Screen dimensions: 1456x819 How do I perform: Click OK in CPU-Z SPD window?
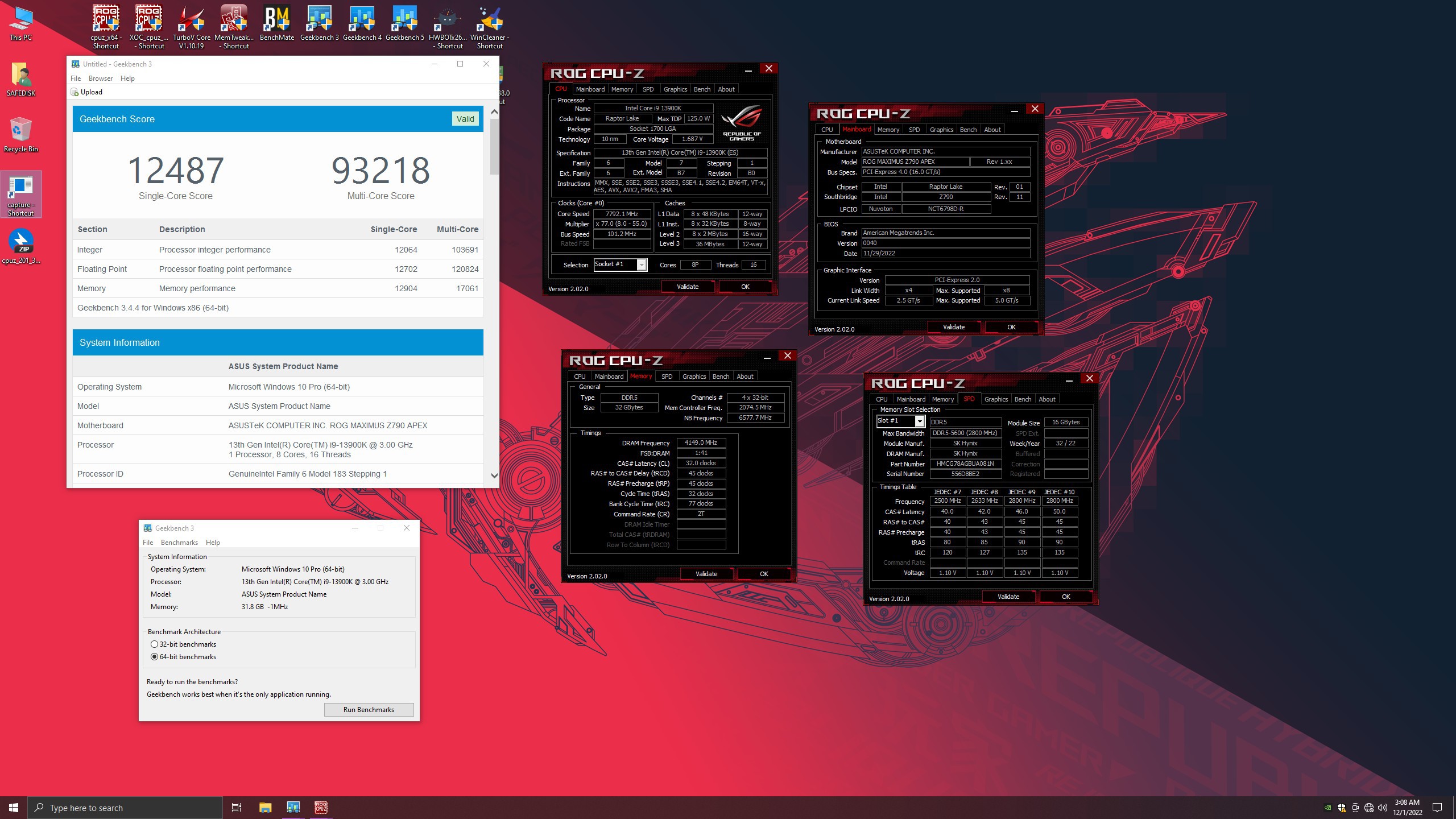coord(1066,597)
